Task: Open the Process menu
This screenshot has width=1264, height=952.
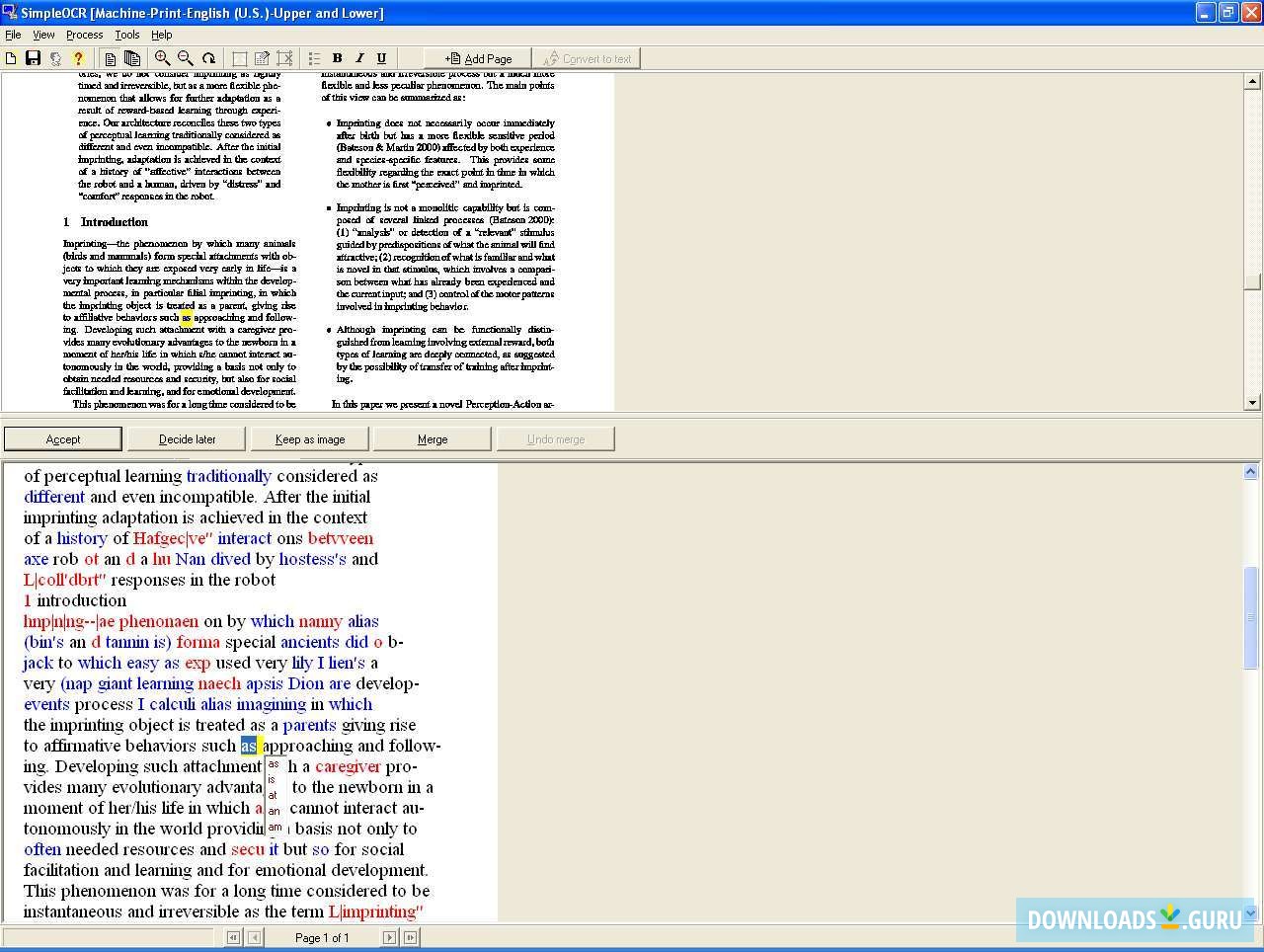Action: coord(84,35)
